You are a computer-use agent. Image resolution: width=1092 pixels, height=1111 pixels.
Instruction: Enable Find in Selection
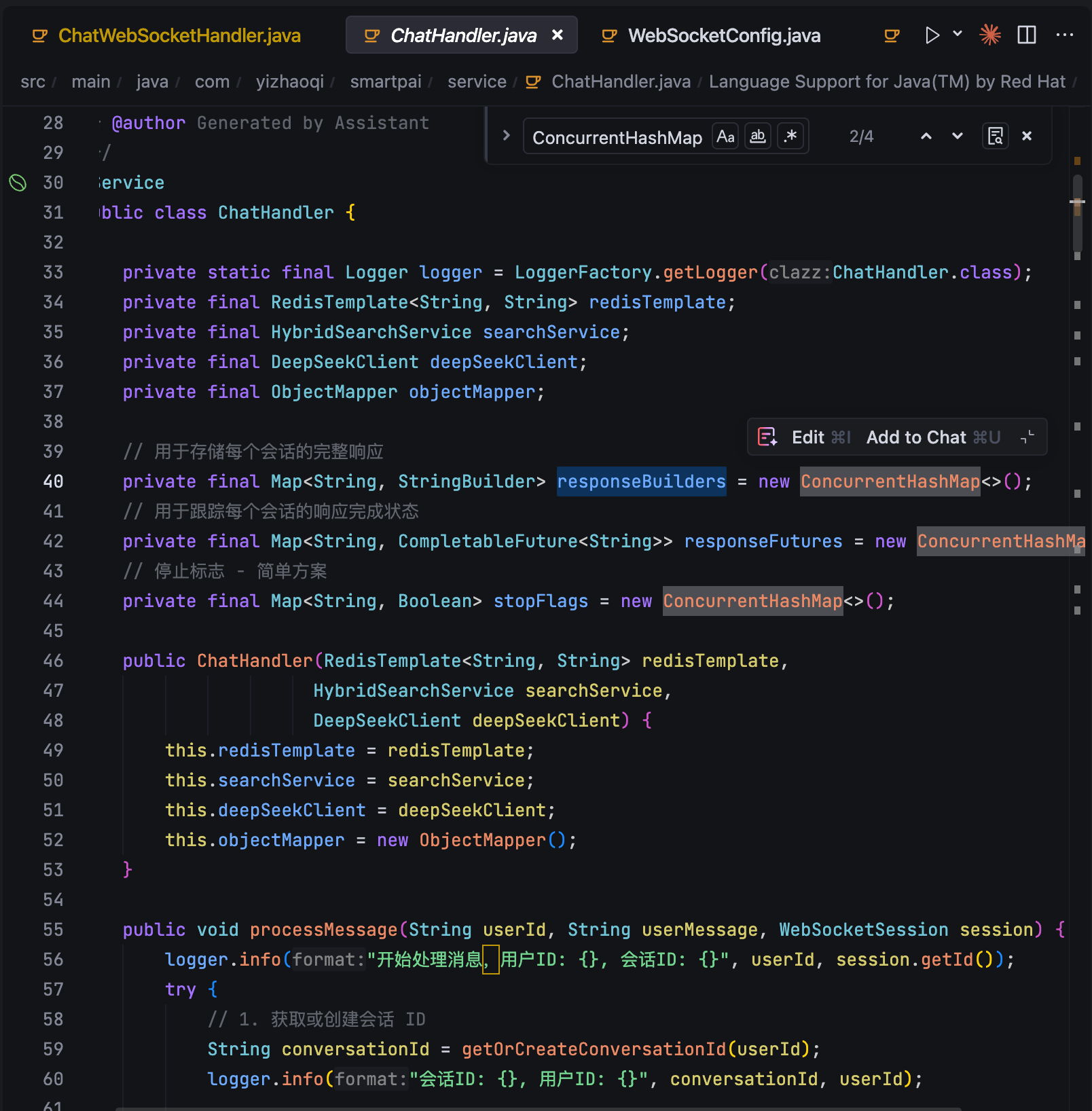[x=995, y=136]
